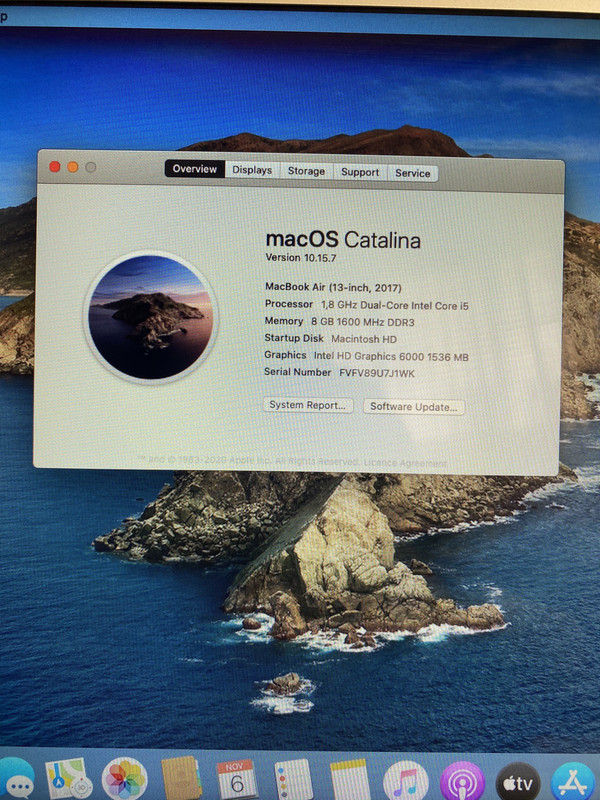Screen dimensions: 600x800
Task: Launch Reminders from the Dock
Action: click(x=293, y=780)
